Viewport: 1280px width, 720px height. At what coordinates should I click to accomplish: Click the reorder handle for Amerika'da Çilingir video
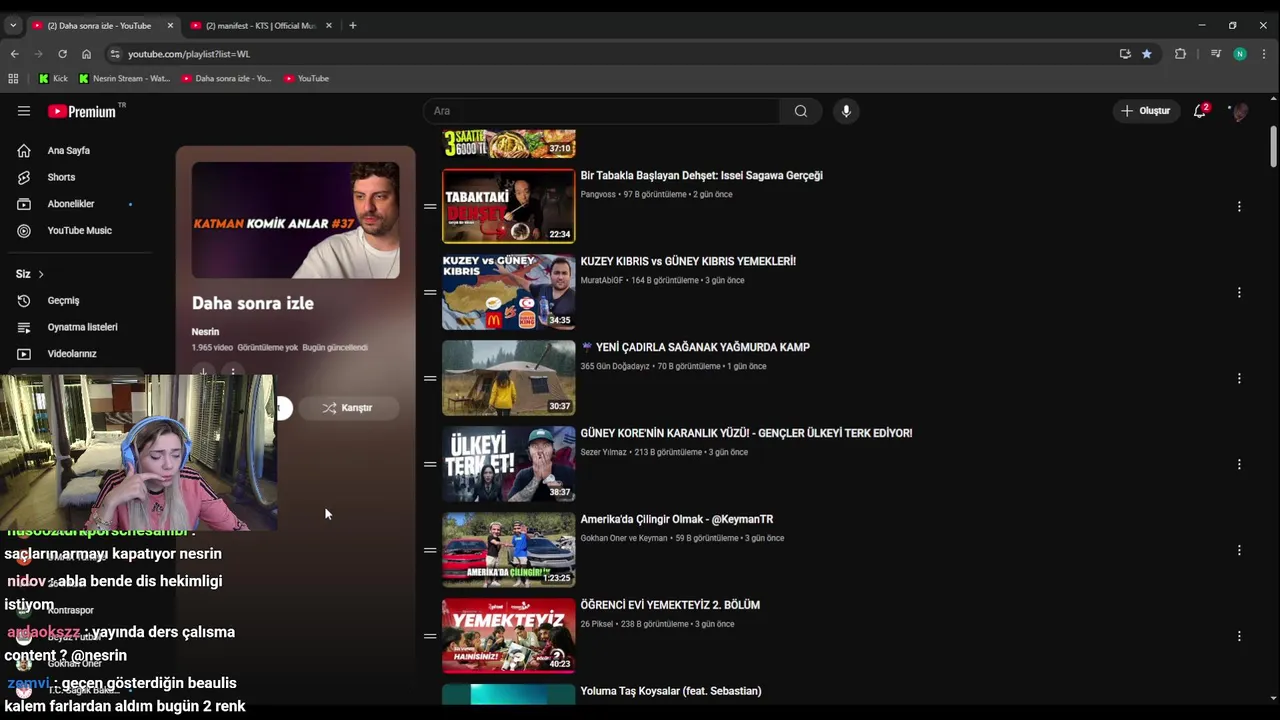[x=430, y=551]
